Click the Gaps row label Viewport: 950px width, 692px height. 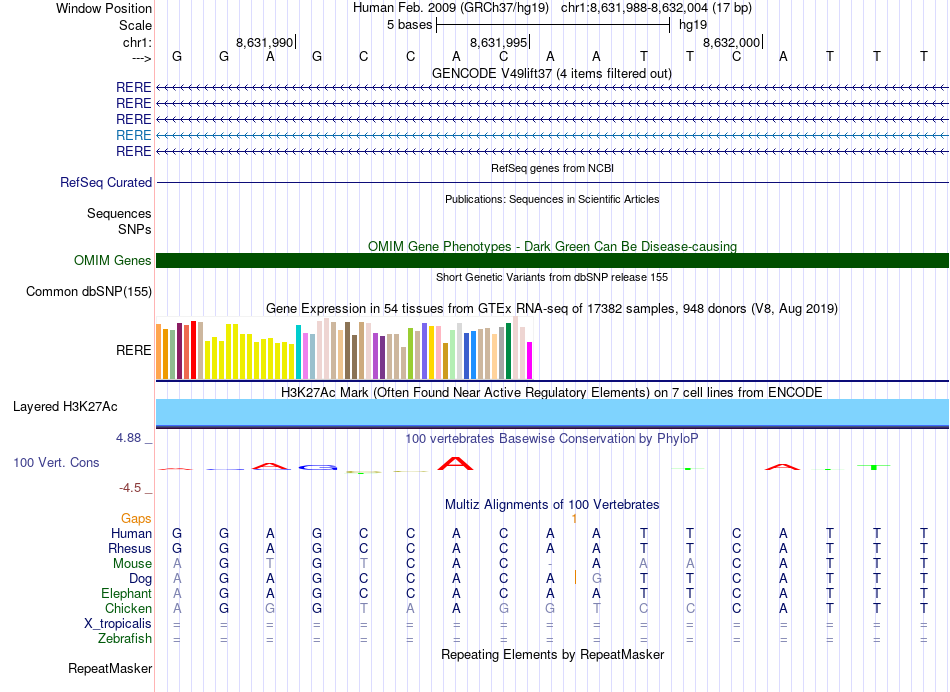136,519
